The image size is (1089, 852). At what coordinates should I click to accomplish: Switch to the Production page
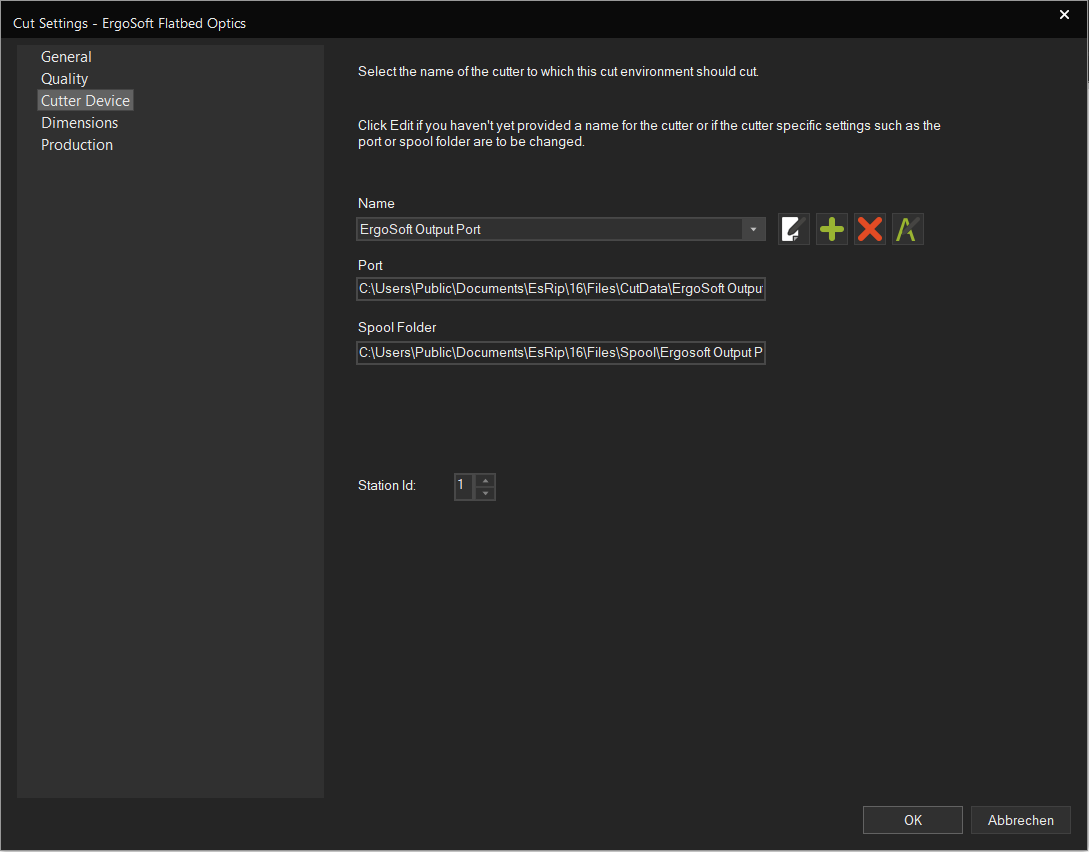[x=76, y=144]
